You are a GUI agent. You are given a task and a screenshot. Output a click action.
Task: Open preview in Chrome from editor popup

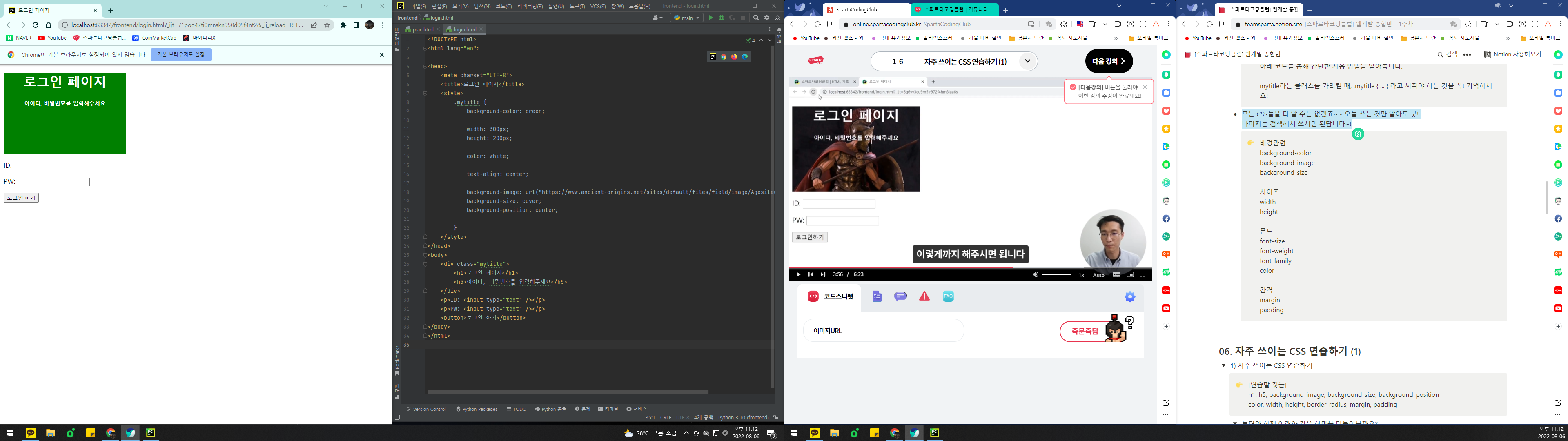pyautogui.click(x=724, y=57)
